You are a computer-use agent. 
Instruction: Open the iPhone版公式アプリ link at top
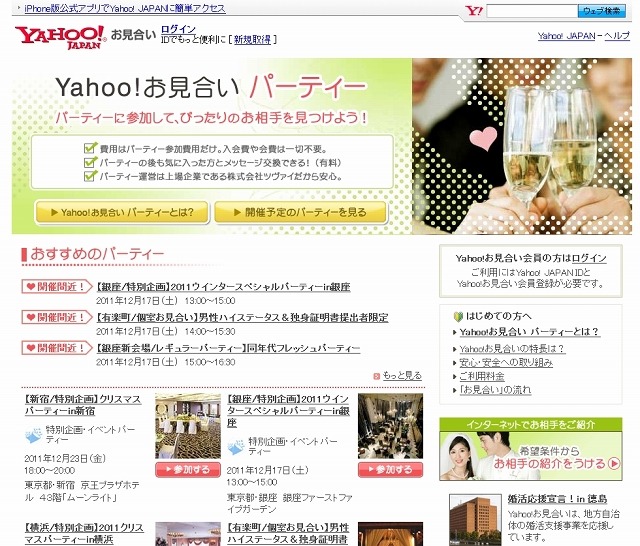coord(125,8)
